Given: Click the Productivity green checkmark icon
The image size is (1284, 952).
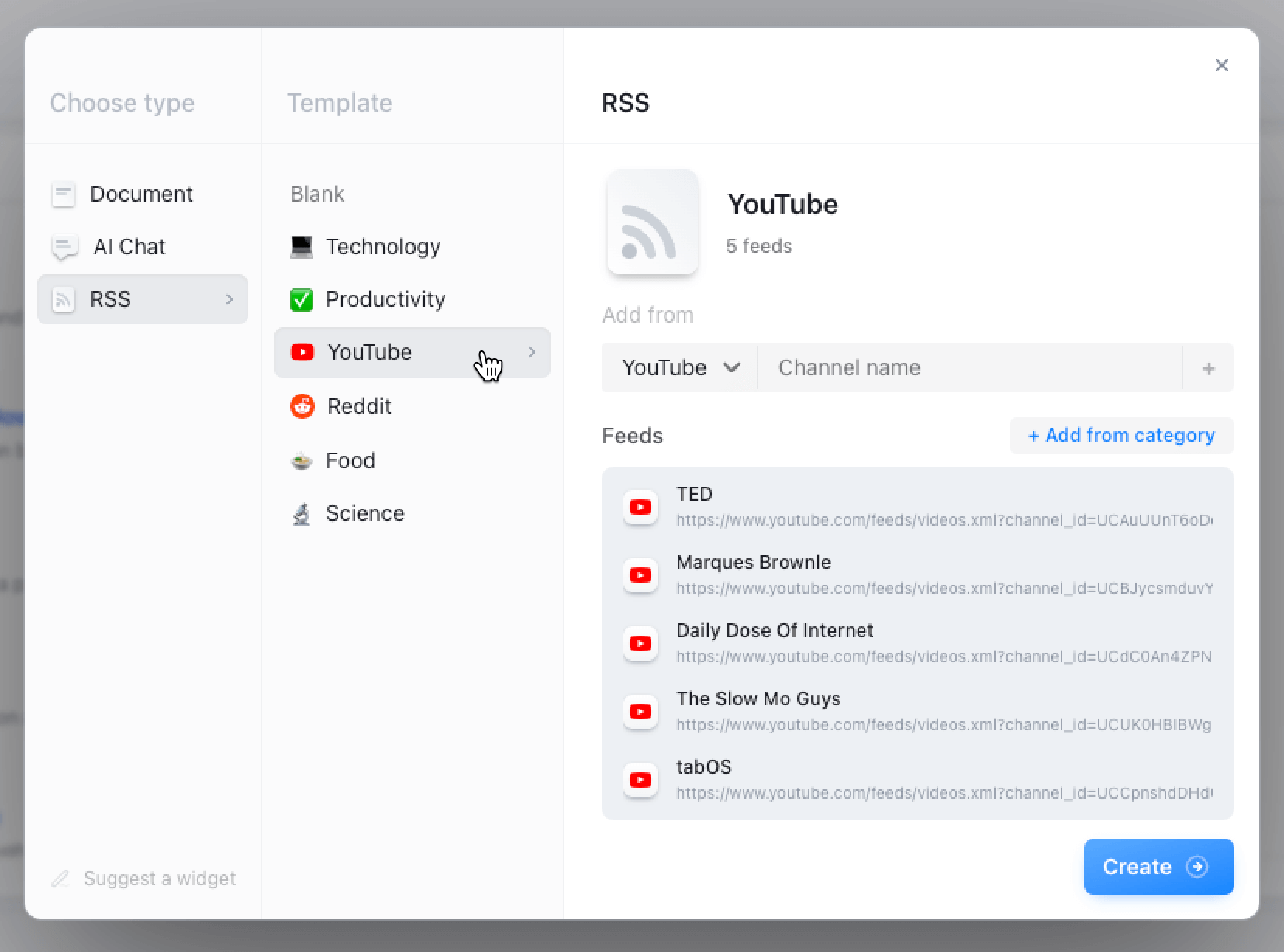Looking at the screenshot, I should 302,299.
